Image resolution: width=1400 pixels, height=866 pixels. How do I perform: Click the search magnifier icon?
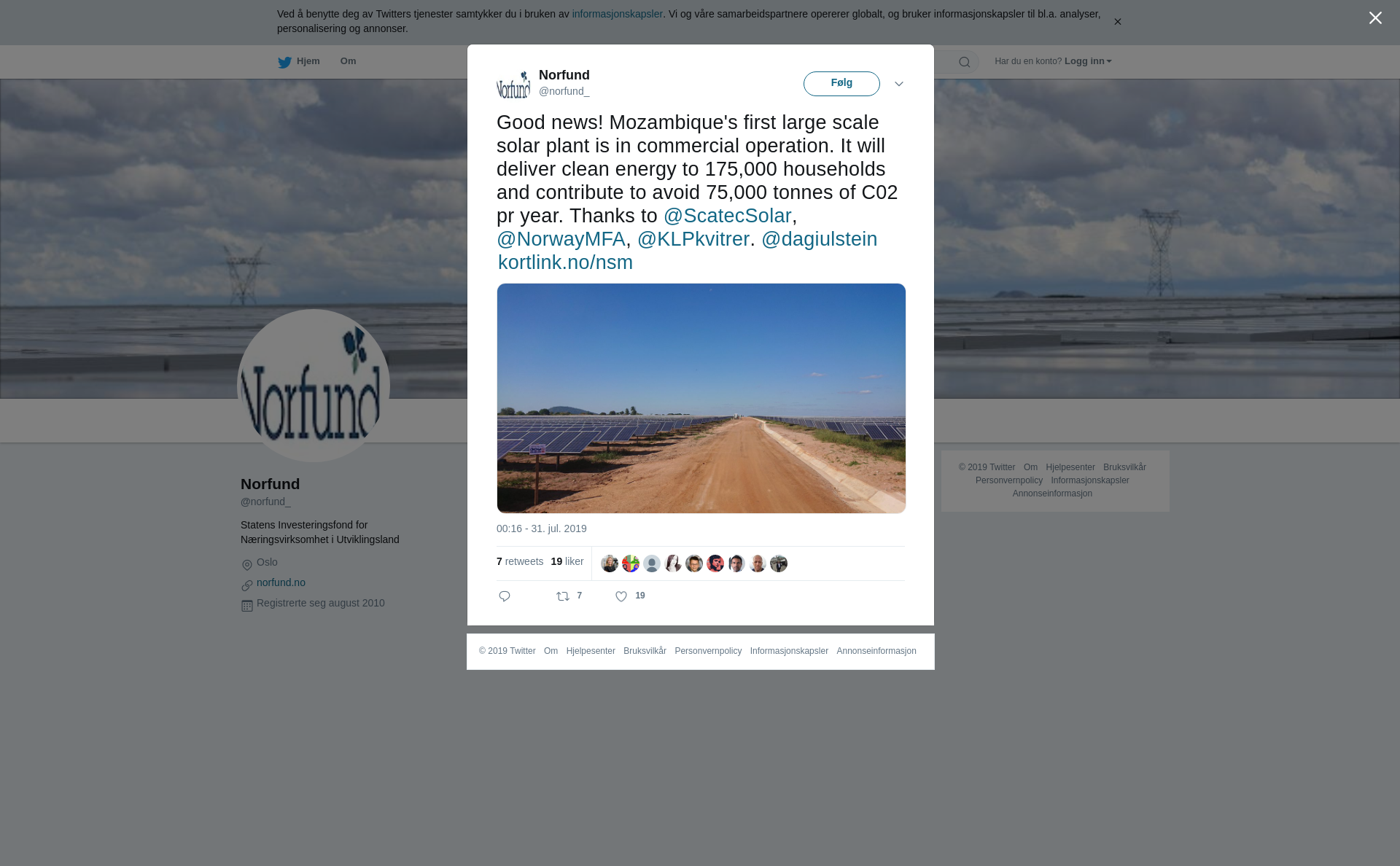[965, 62]
